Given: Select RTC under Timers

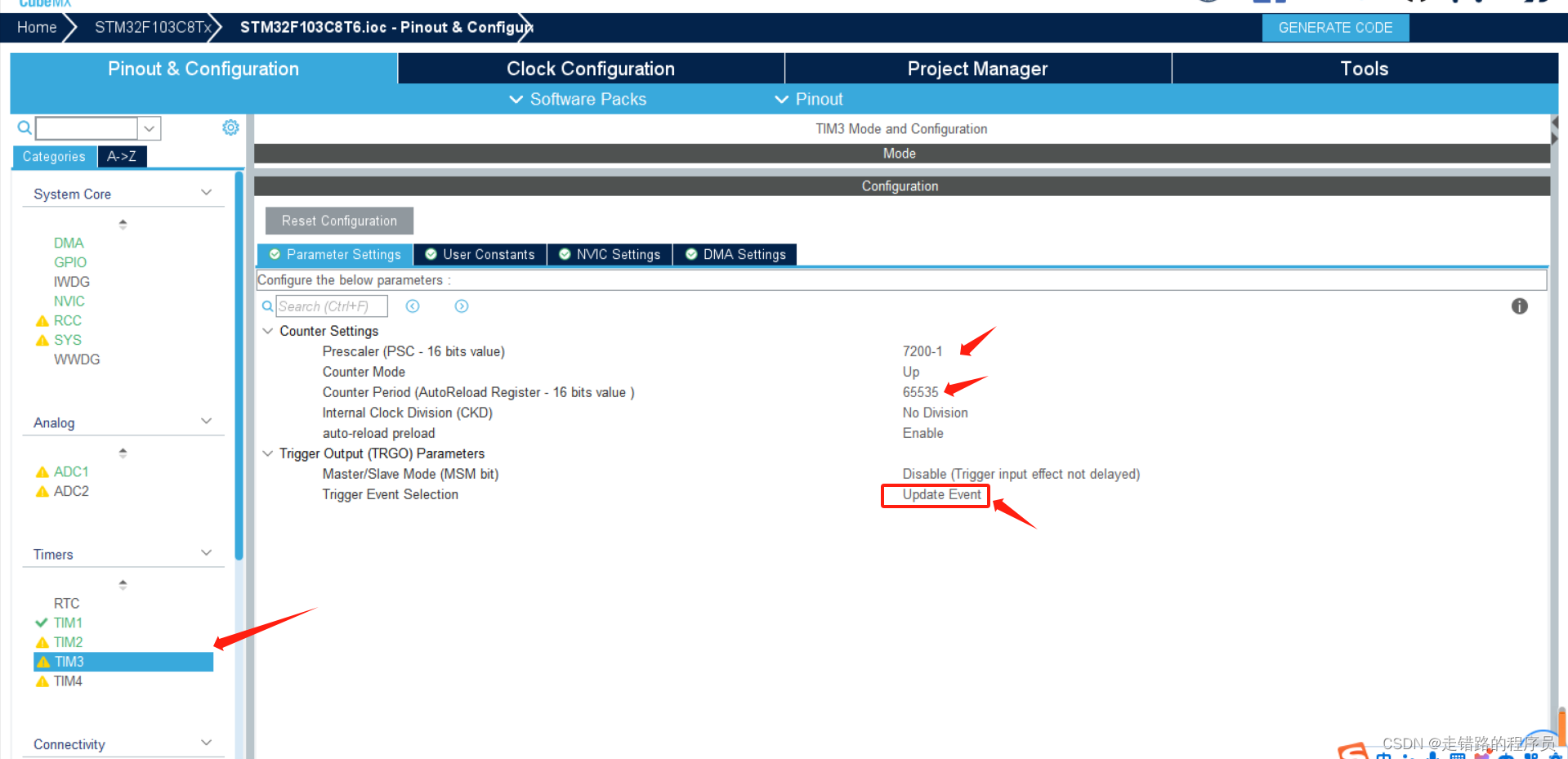Looking at the screenshot, I should click(x=67, y=603).
